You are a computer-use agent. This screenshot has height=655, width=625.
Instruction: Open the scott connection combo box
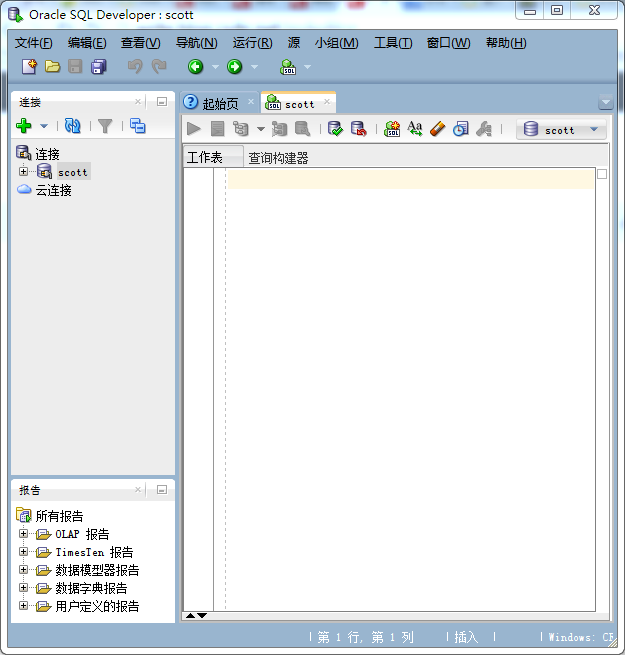(x=561, y=129)
